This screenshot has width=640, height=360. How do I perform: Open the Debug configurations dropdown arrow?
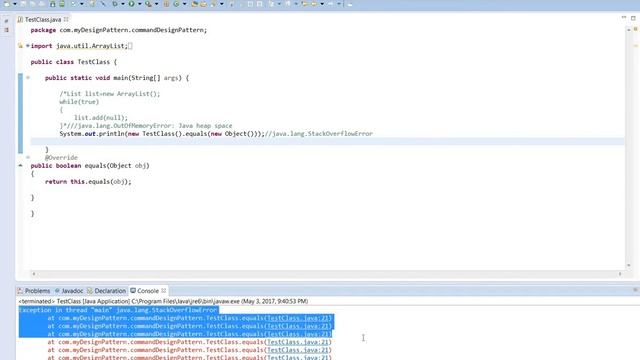tap(123, 4)
